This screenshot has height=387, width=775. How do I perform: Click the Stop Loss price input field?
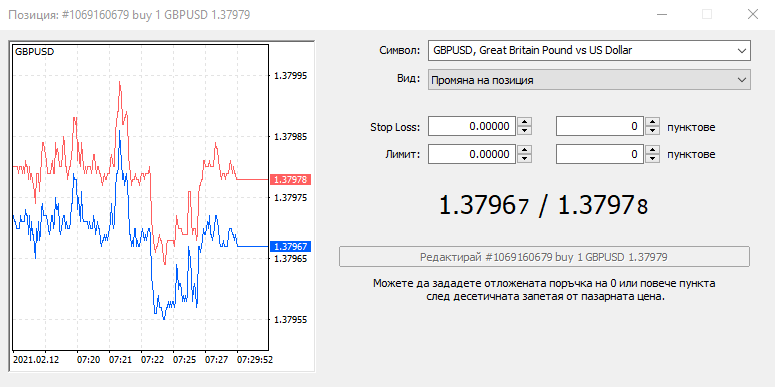pos(472,126)
